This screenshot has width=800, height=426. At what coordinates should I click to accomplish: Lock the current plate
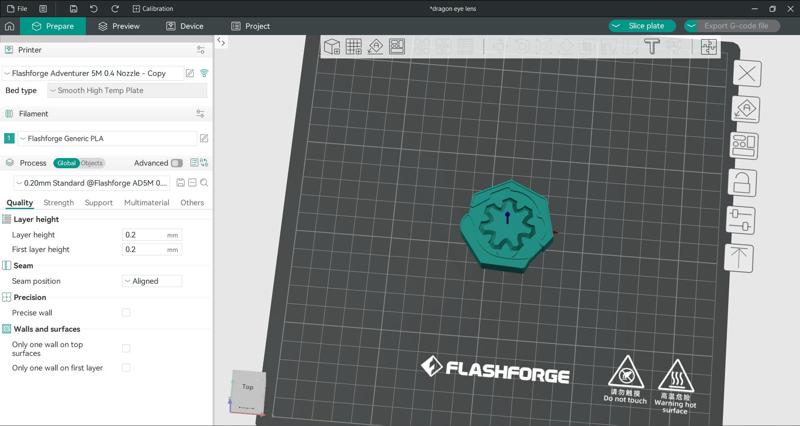(741, 183)
